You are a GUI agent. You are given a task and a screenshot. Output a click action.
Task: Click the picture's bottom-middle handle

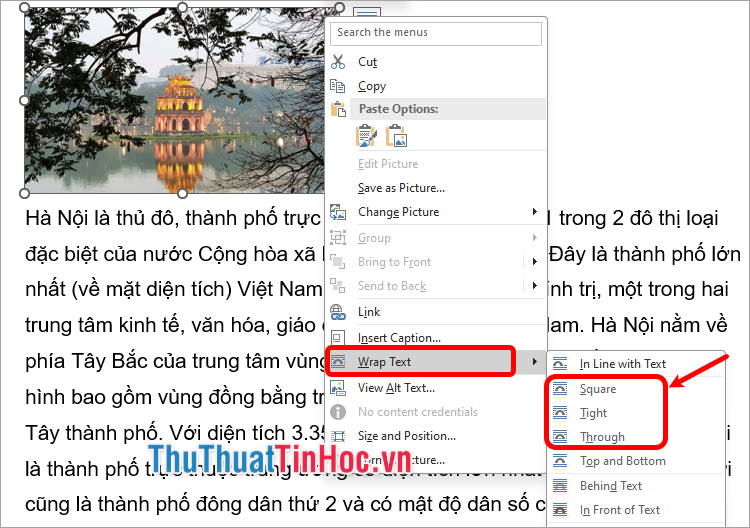coord(182,193)
